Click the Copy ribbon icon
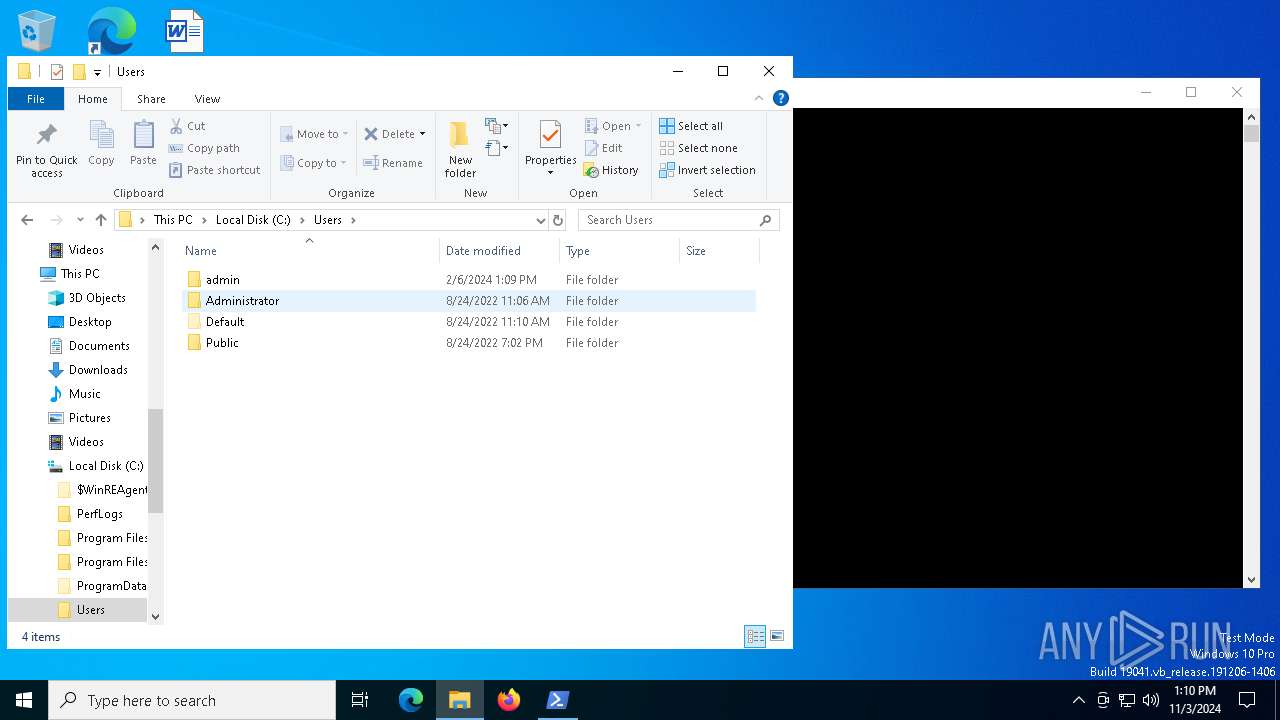 [x=101, y=143]
